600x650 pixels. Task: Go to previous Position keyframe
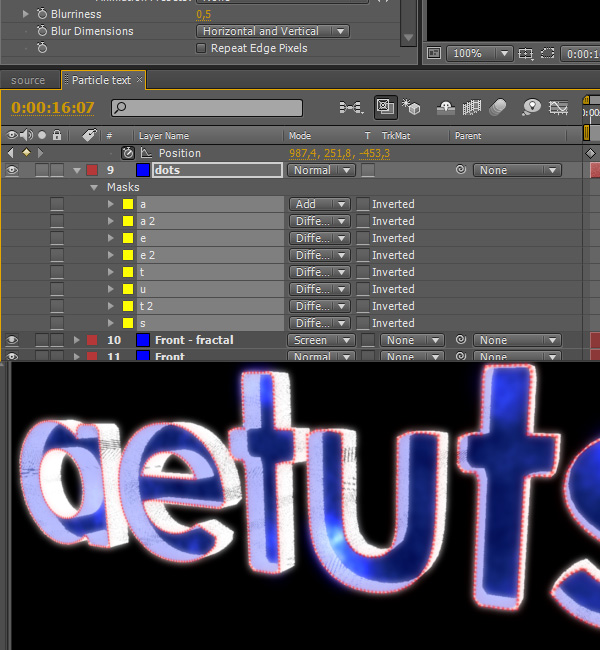click(x=11, y=153)
